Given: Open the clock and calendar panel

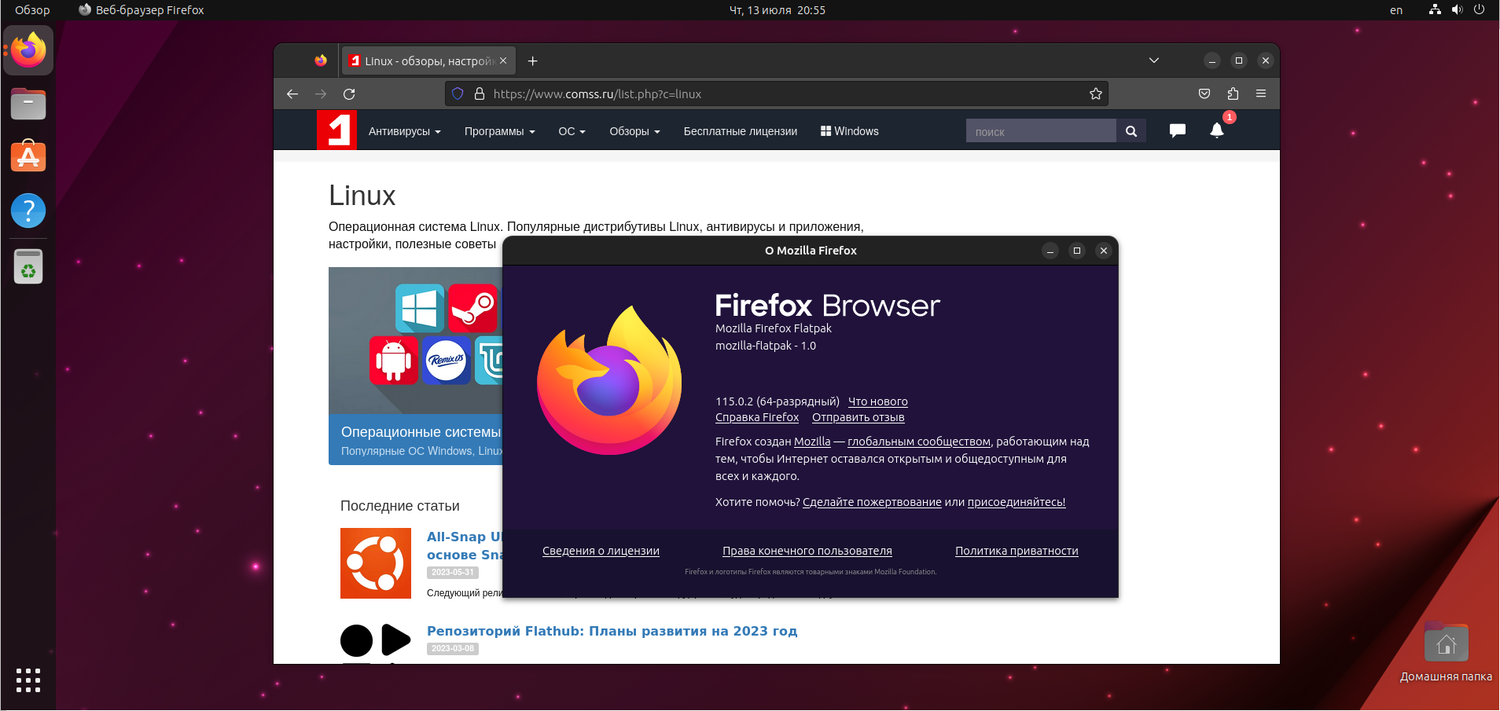Looking at the screenshot, I should click(779, 10).
